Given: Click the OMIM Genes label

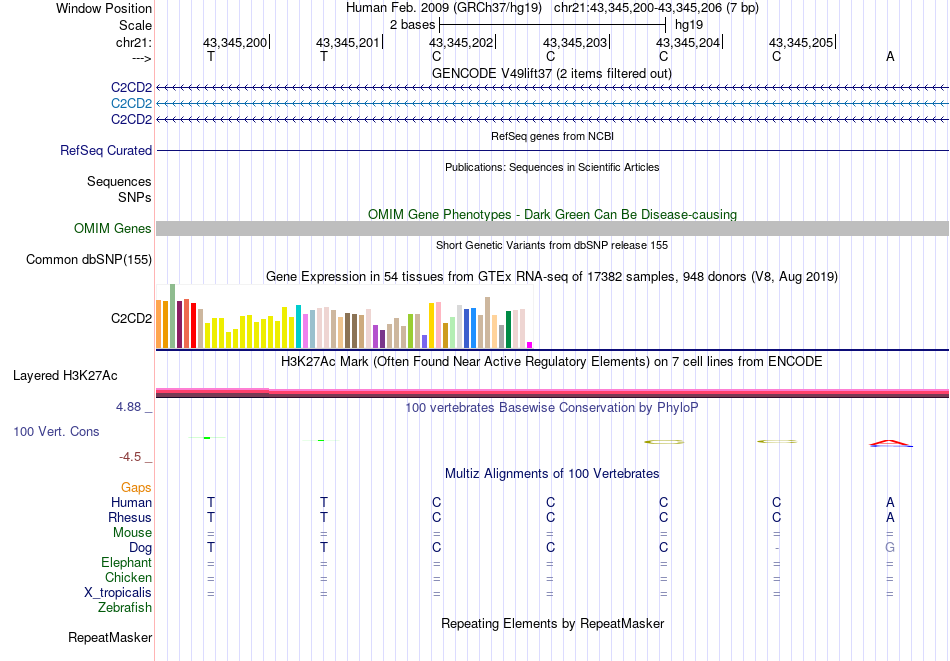Looking at the screenshot, I should click(112, 228).
